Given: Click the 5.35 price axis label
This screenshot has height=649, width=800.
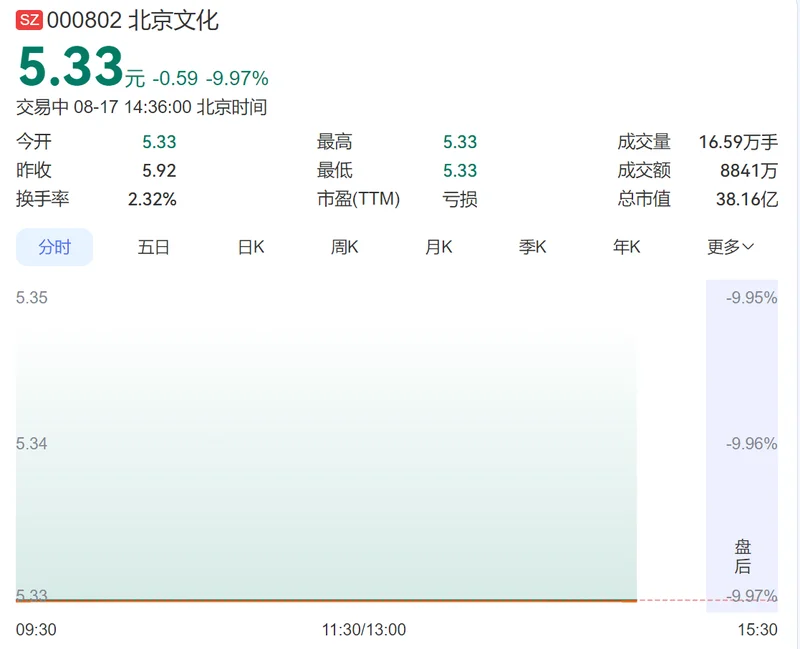Looking at the screenshot, I should (x=32, y=297).
